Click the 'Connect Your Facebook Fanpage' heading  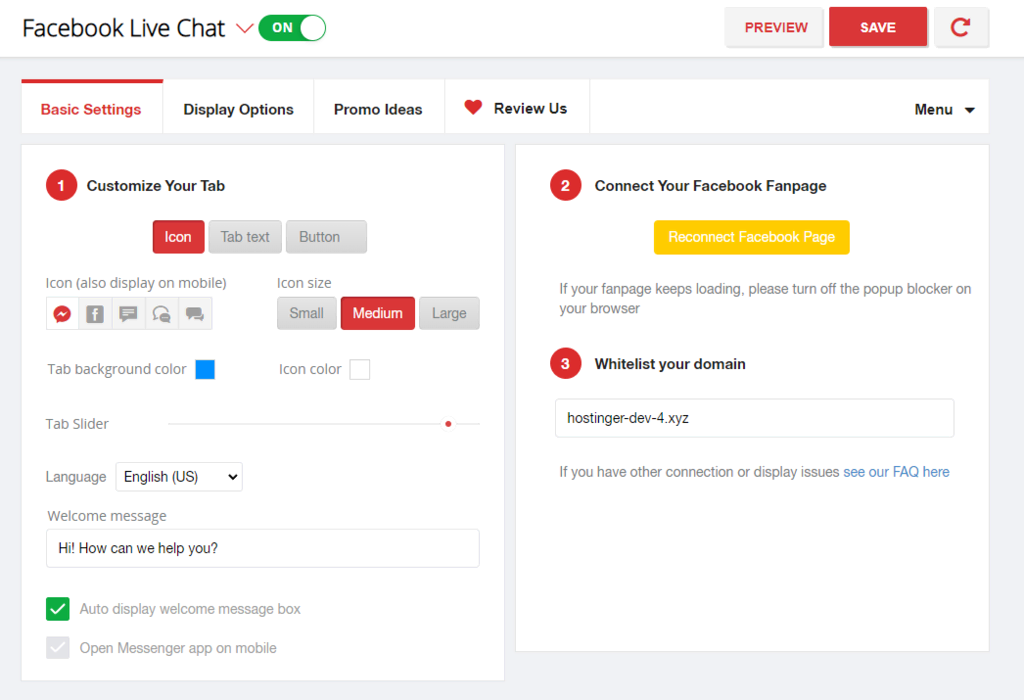(711, 186)
